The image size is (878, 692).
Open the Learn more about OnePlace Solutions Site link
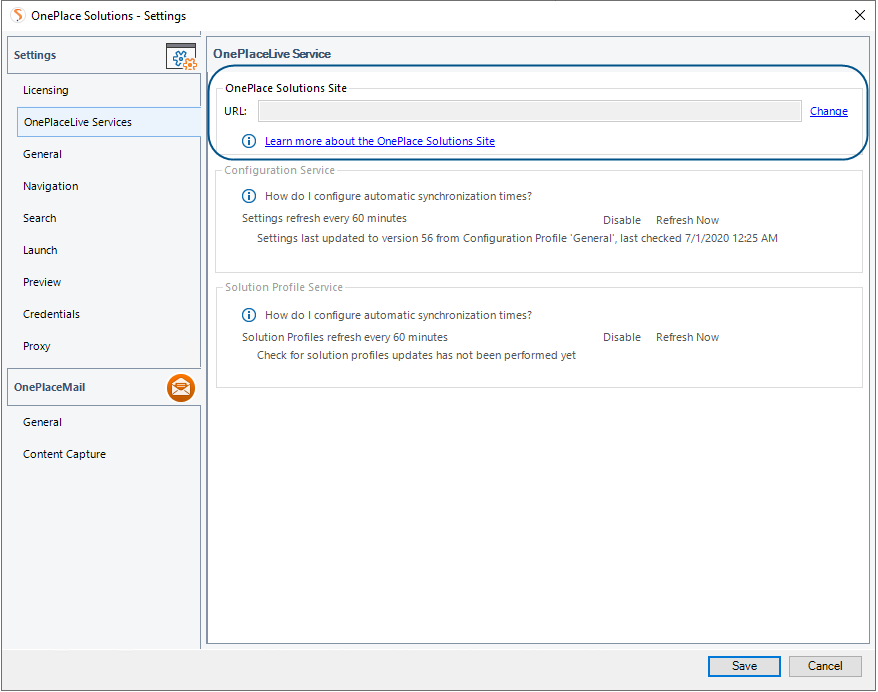point(379,141)
